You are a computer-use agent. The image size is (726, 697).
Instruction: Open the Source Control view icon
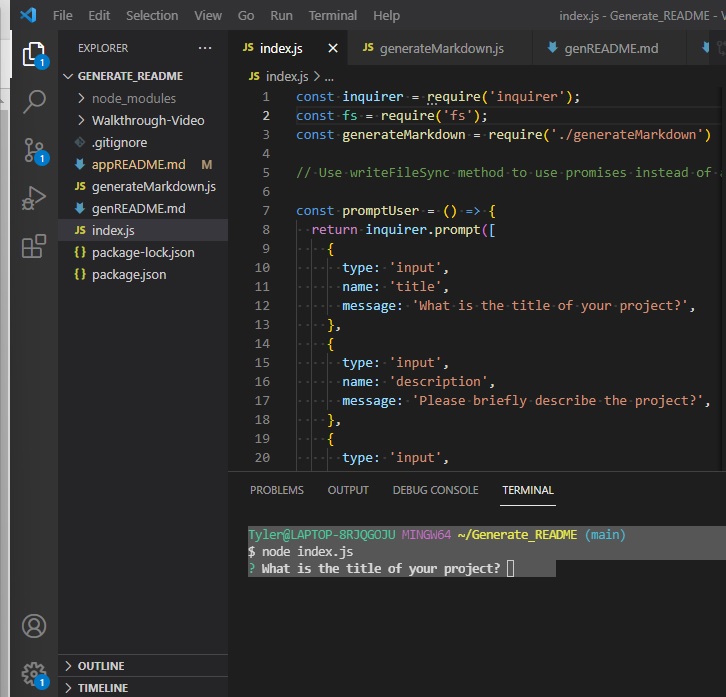click(x=34, y=150)
